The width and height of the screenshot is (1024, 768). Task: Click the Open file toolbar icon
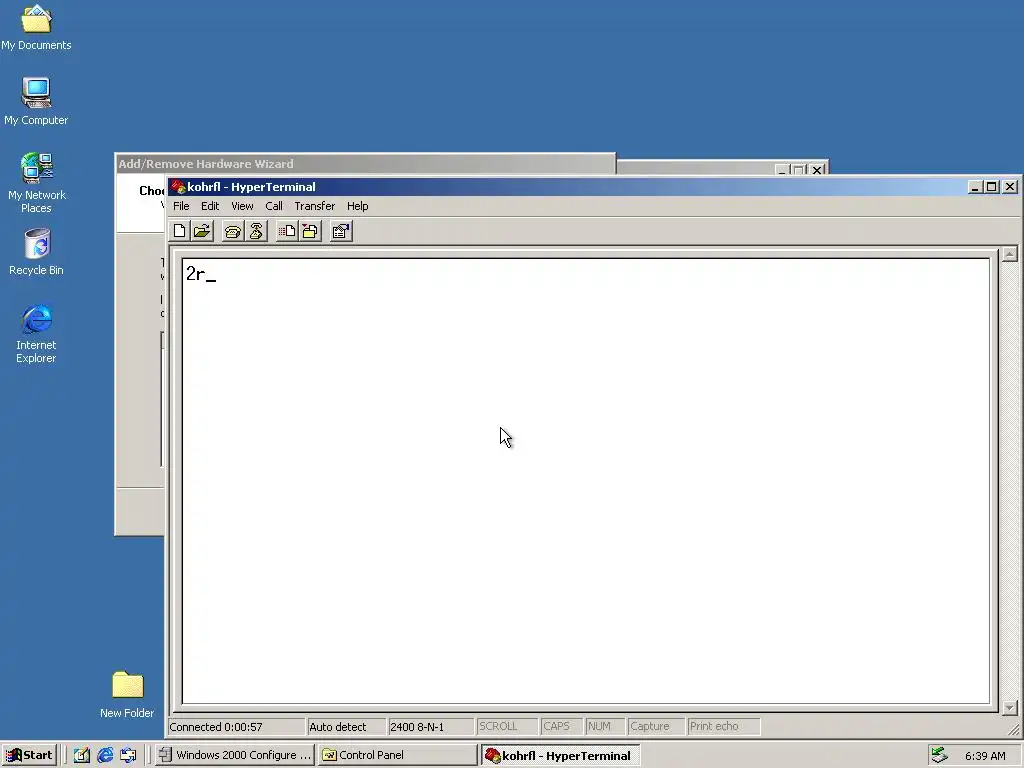[202, 231]
